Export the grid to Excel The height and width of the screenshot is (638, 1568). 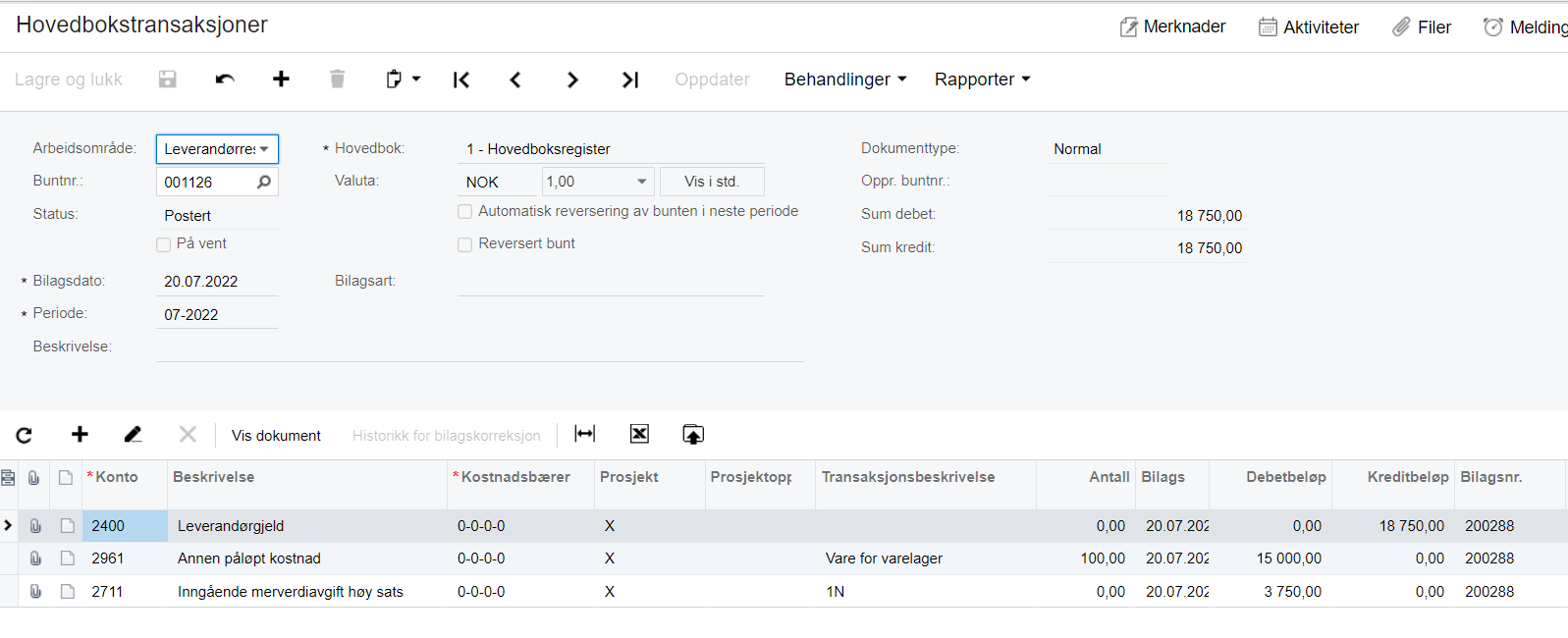point(639,434)
